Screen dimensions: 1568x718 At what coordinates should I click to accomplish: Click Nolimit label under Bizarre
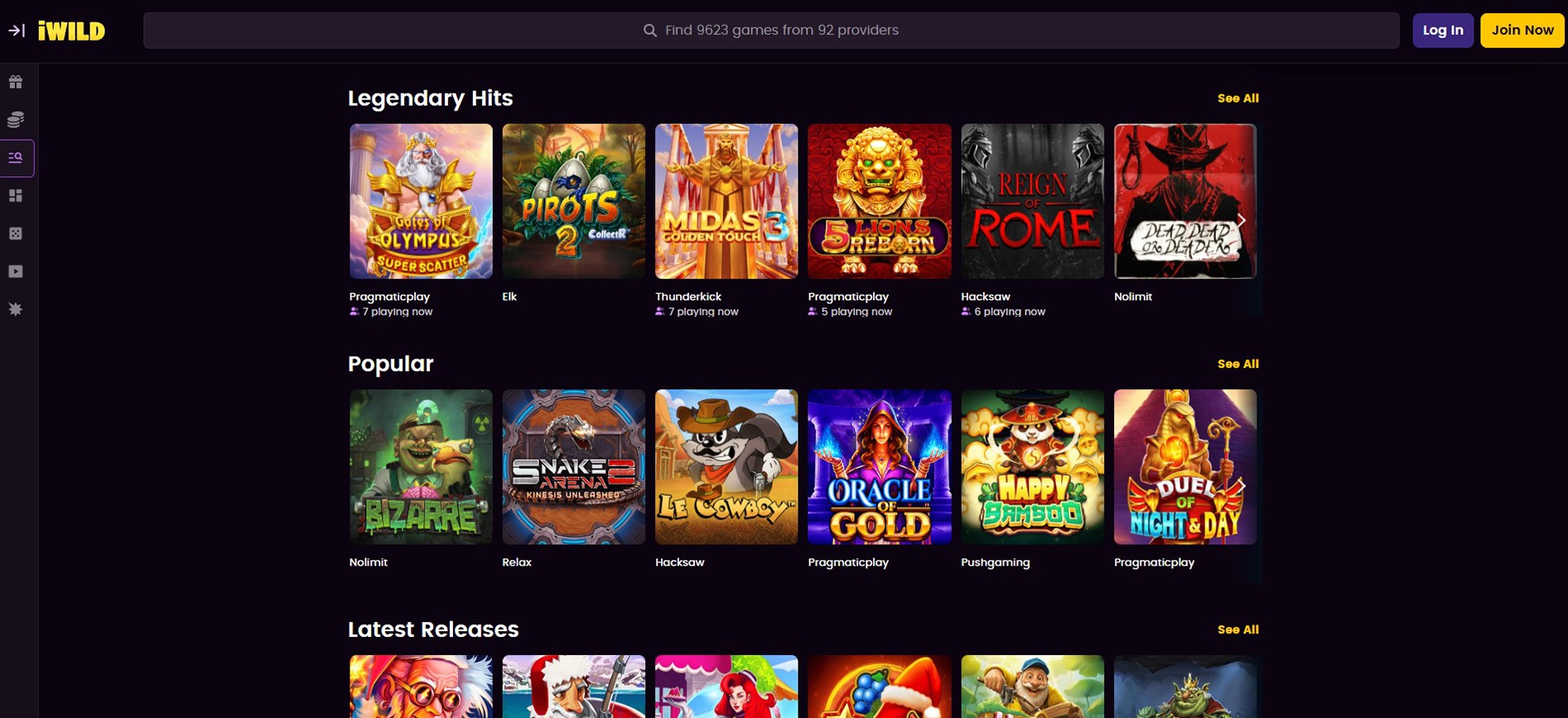pos(369,562)
